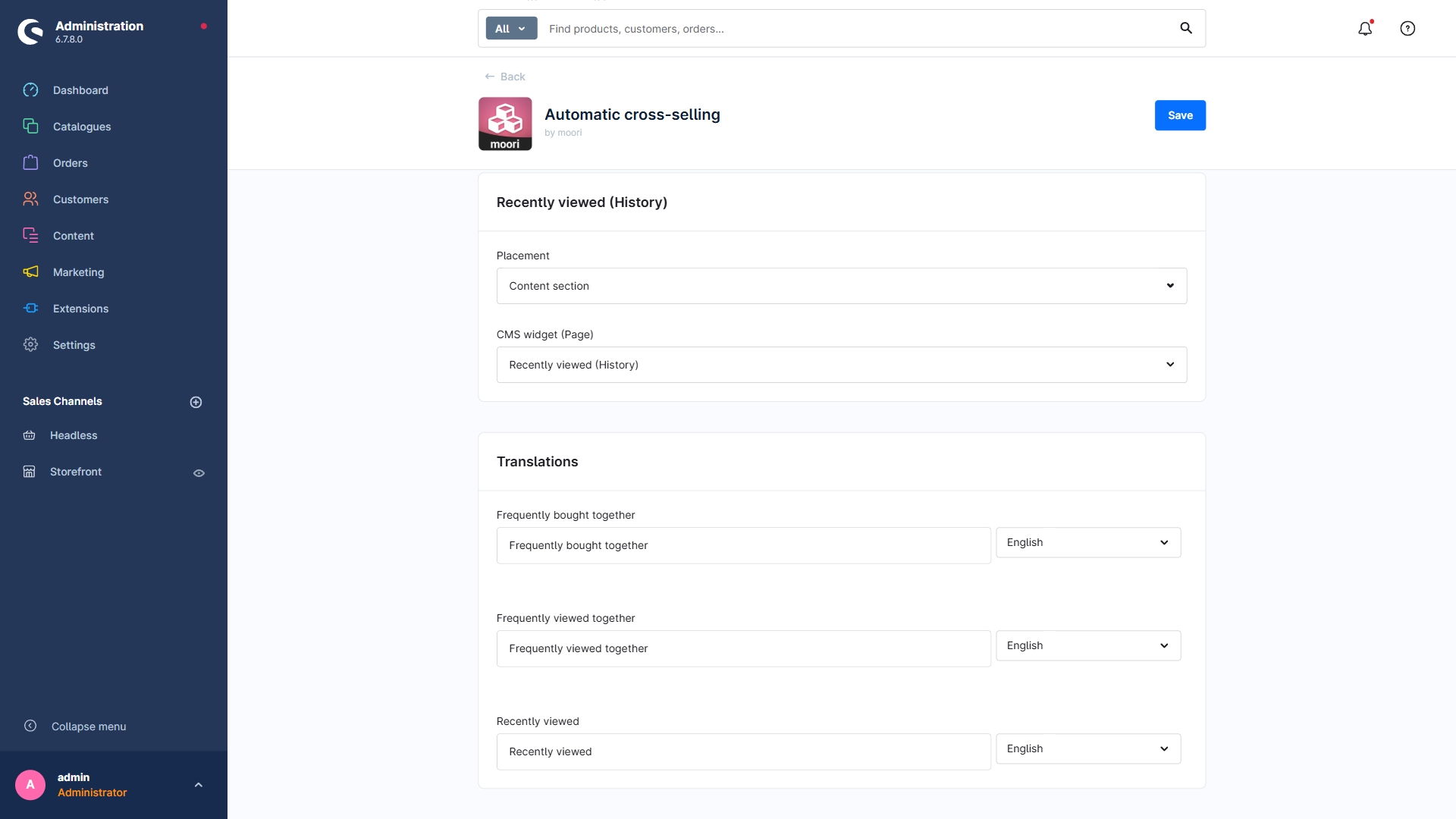The height and width of the screenshot is (819, 1456).
Task: Select the Extensions plugin icon
Action: click(30, 309)
